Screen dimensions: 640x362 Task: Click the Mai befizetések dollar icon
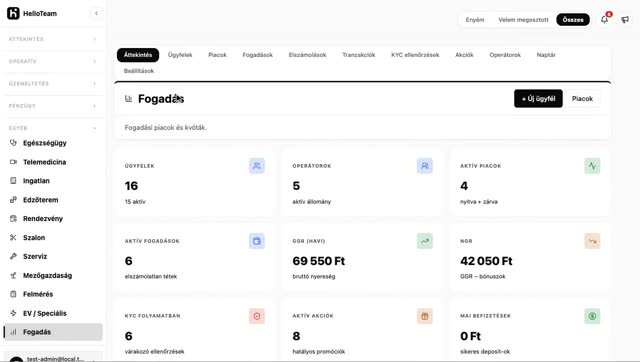[592, 316]
